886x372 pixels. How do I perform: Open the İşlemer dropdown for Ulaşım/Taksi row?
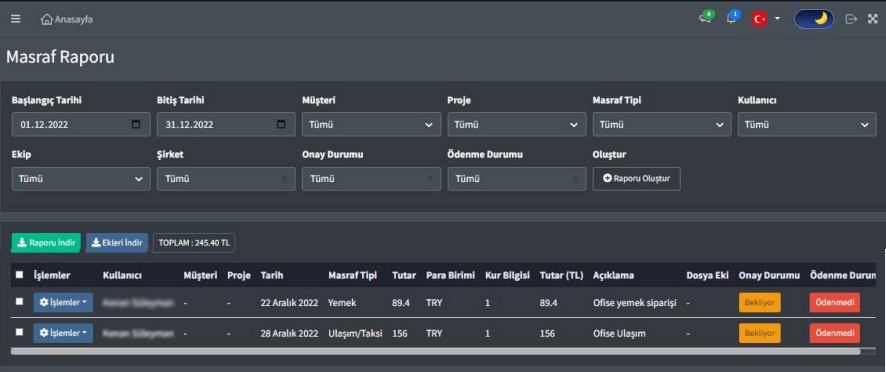[63, 333]
